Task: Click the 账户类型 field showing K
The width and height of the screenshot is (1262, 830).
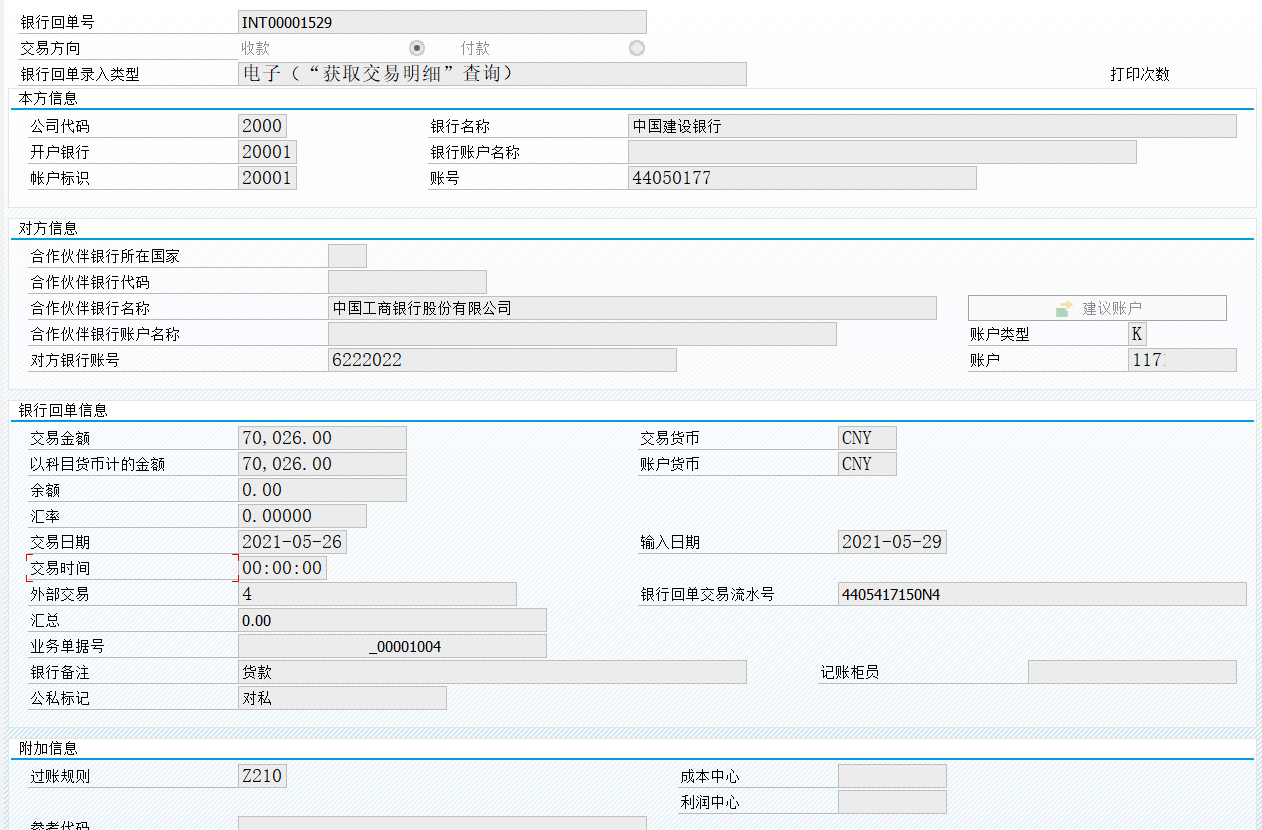Action: [1137, 333]
